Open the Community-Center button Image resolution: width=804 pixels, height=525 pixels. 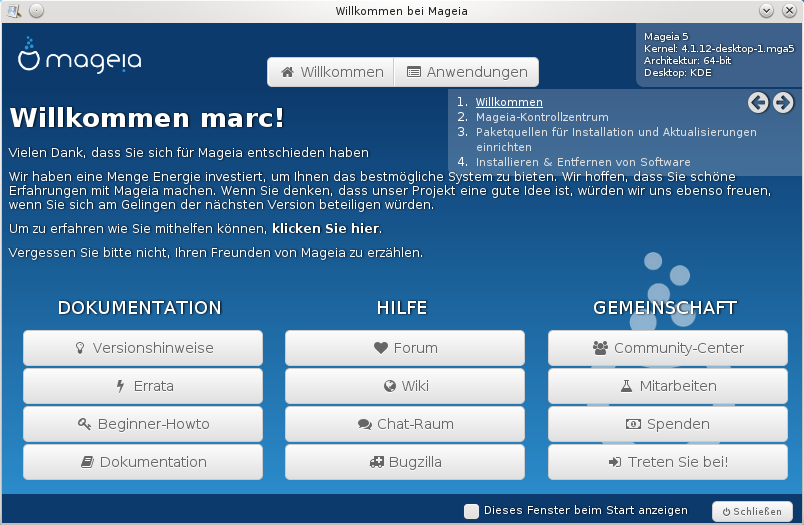[x=668, y=348]
